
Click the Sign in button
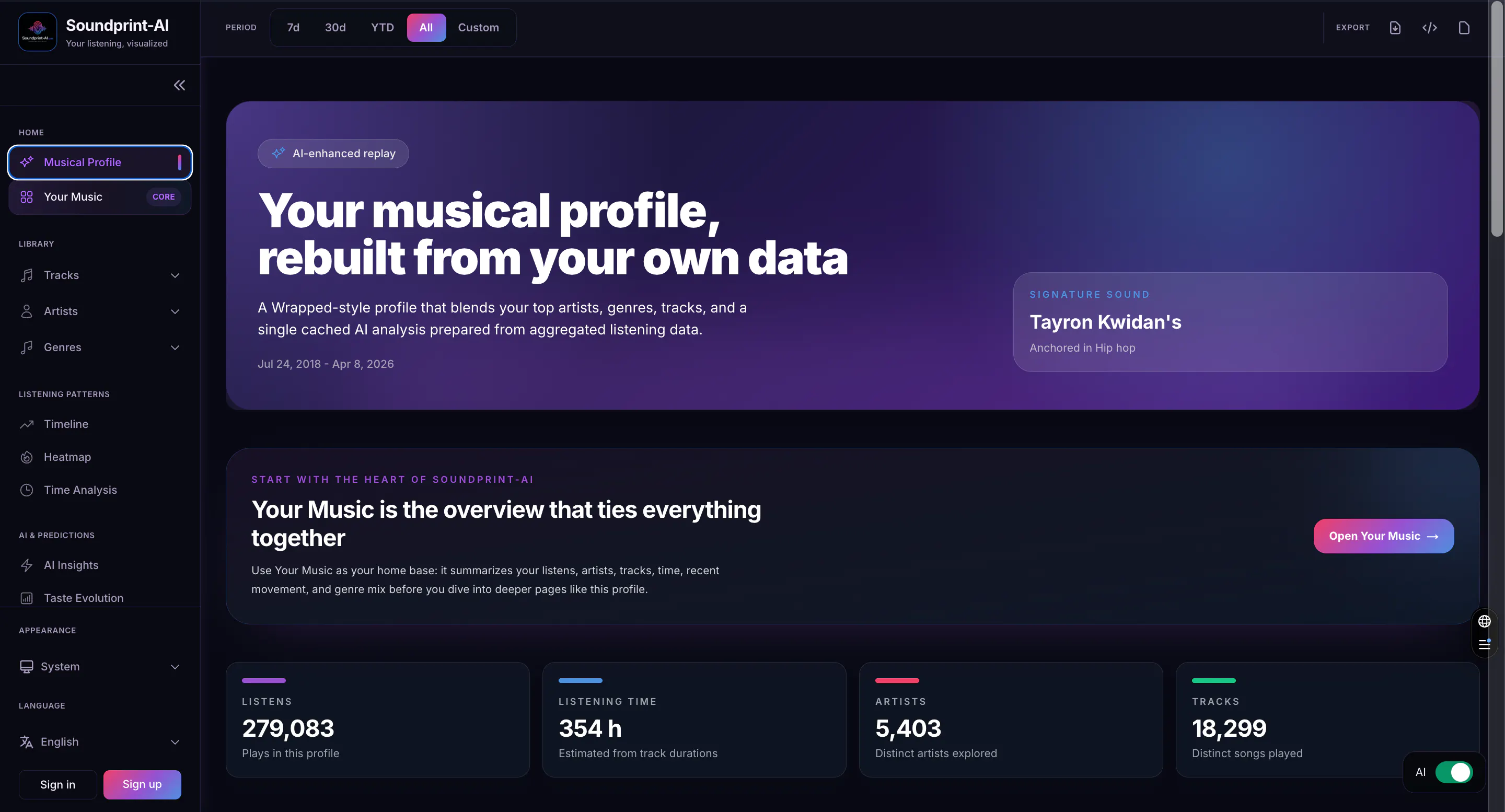coord(58,784)
